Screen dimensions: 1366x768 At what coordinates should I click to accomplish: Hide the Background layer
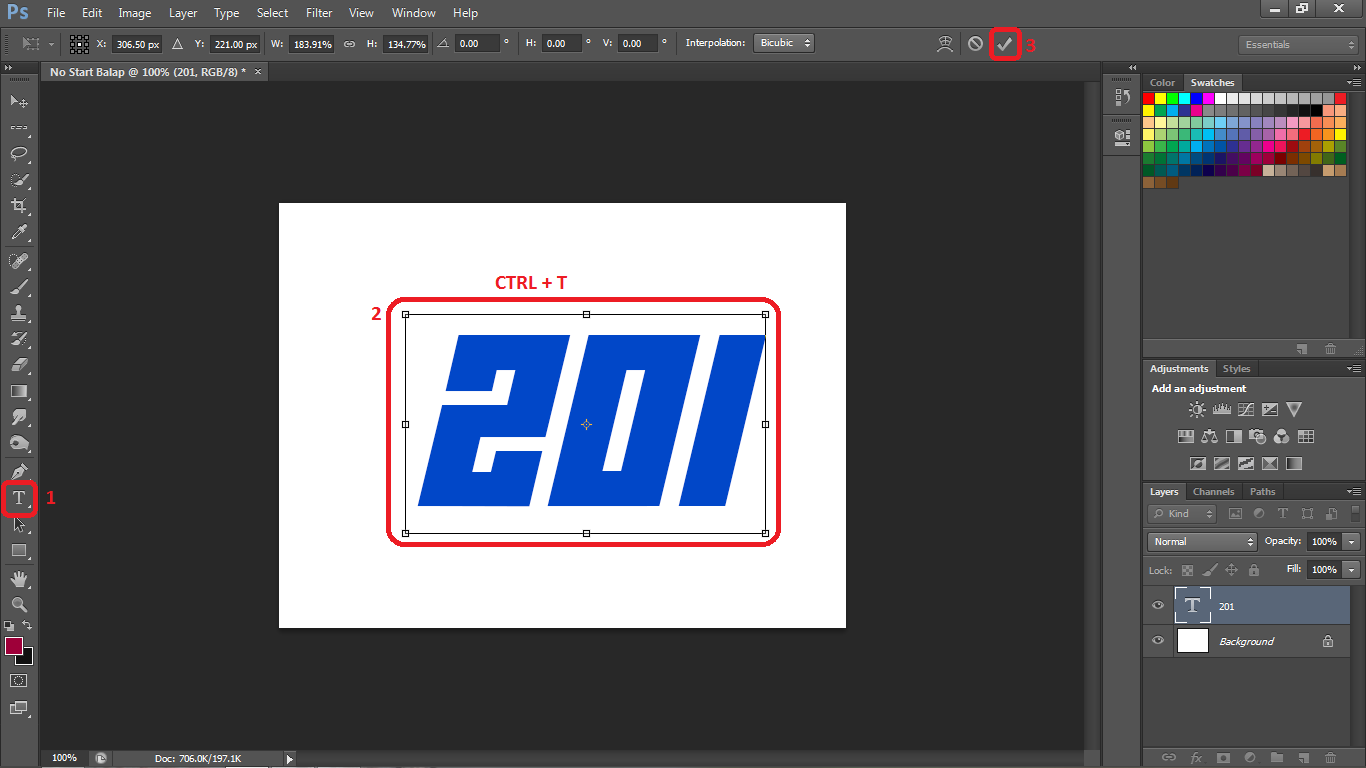point(1158,641)
